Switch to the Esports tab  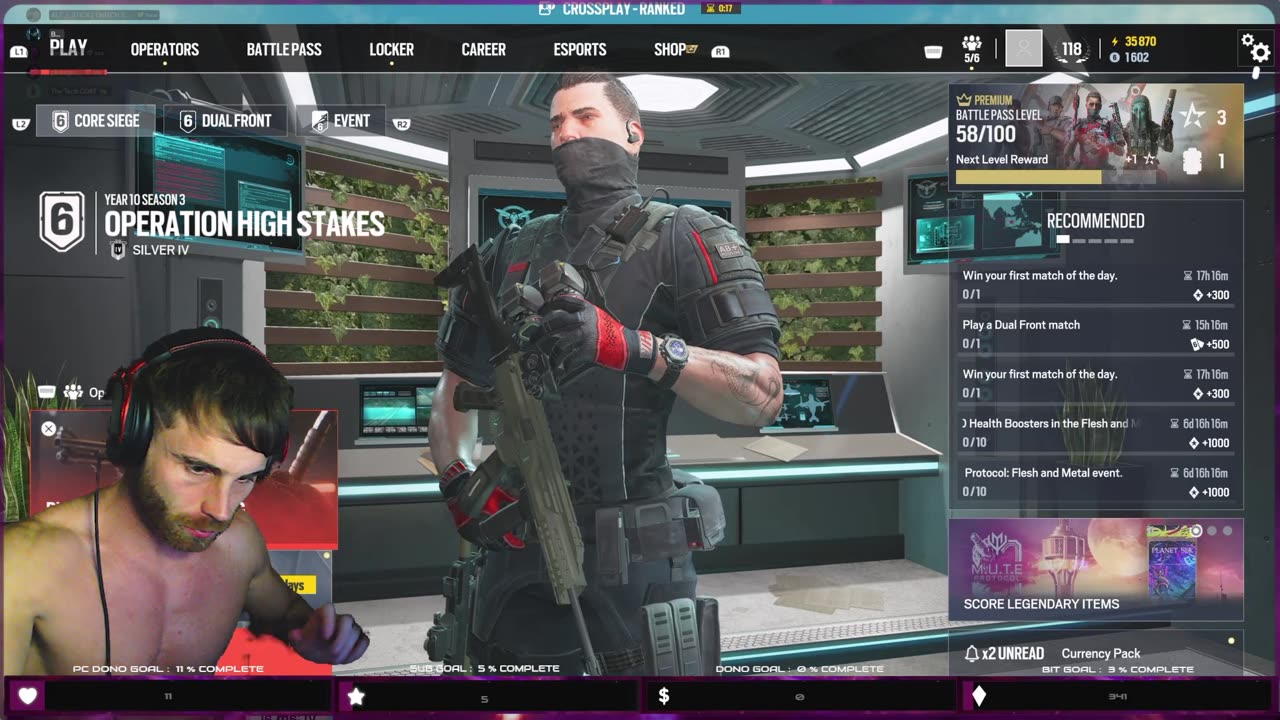580,49
